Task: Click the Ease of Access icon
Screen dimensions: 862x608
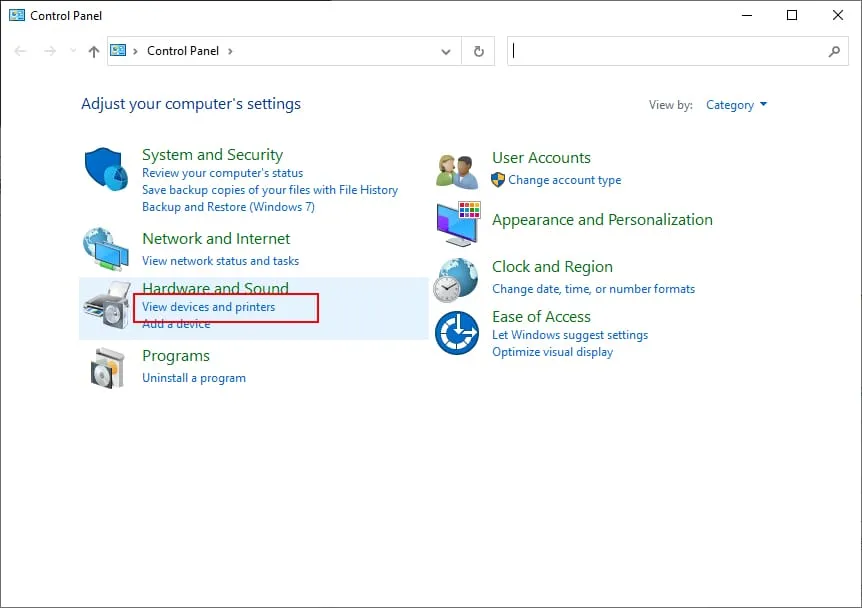Action: (x=458, y=333)
